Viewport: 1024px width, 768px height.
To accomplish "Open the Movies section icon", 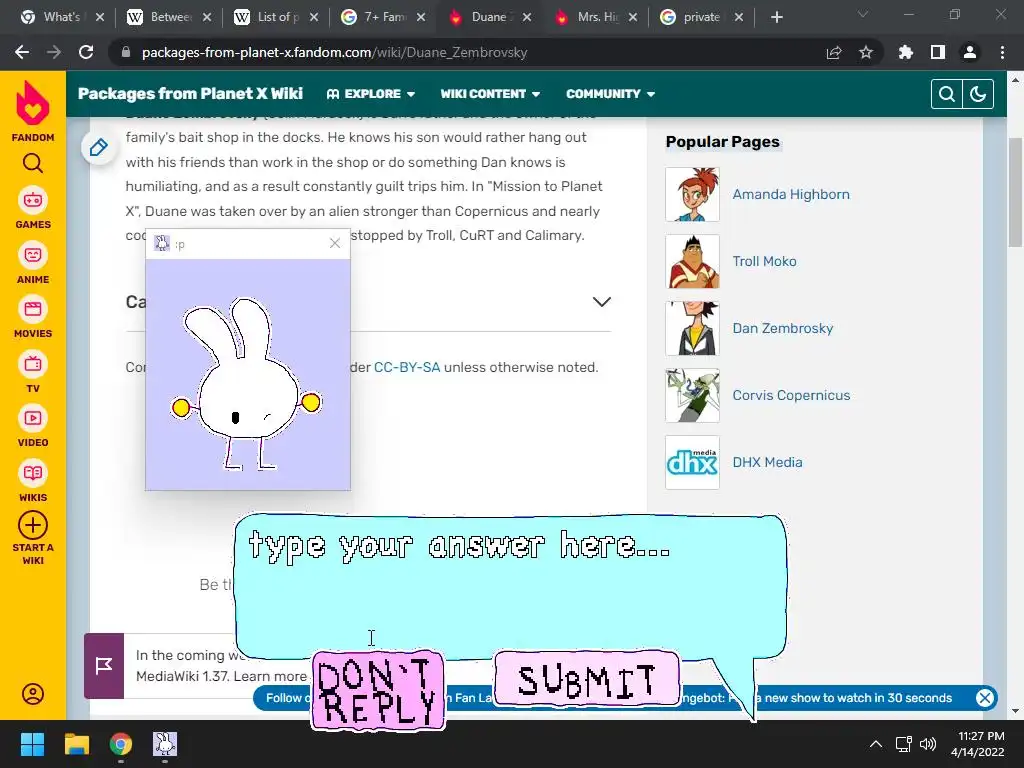I will coord(33,309).
